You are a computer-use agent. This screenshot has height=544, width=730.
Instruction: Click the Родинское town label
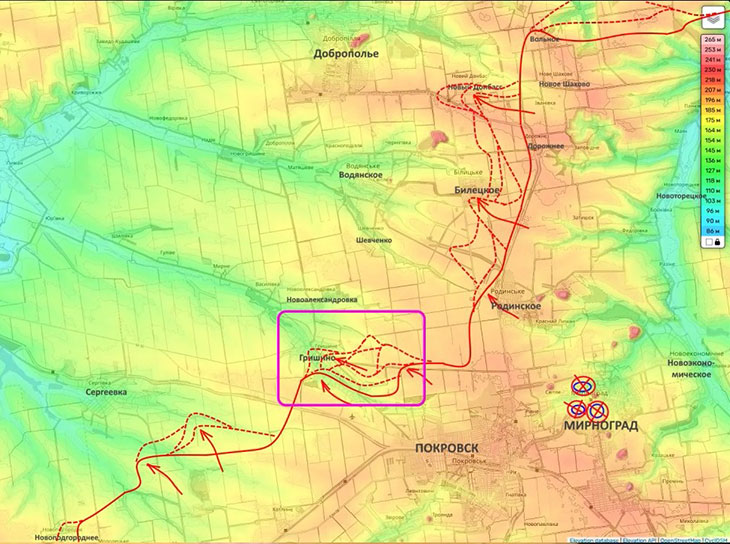pyautogui.click(x=517, y=306)
